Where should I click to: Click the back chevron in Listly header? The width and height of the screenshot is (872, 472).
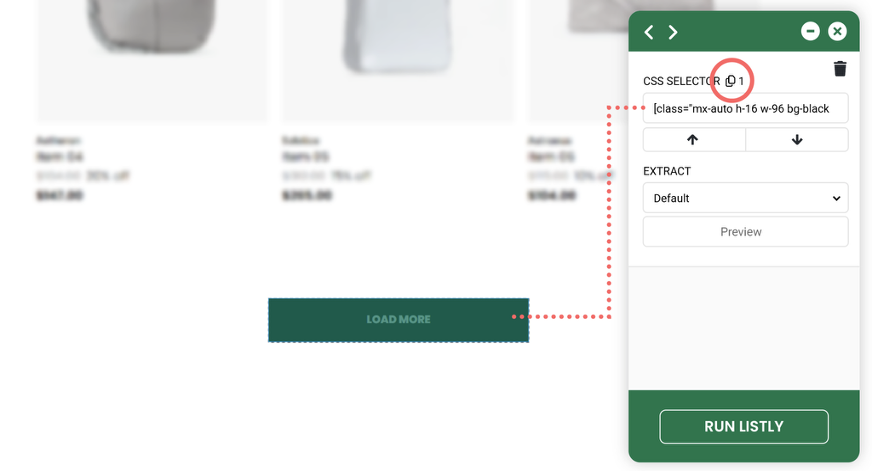649,32
